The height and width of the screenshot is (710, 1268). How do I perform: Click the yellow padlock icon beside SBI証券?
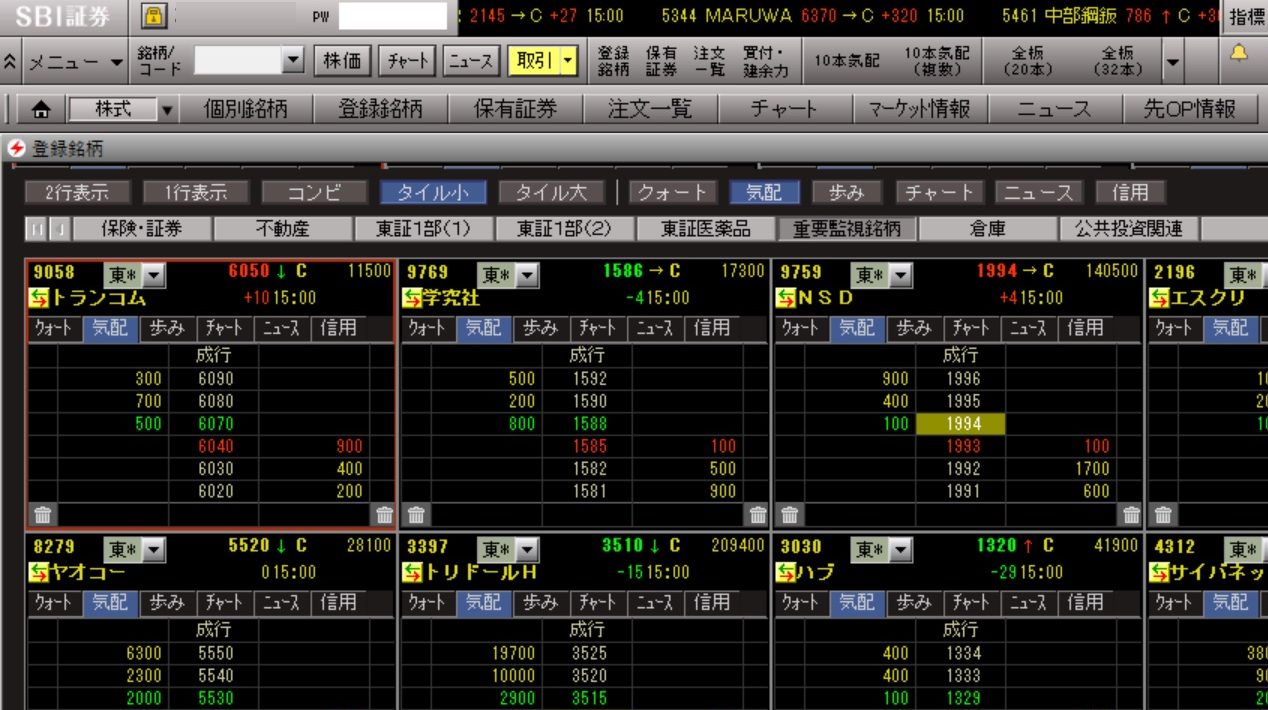153,15
